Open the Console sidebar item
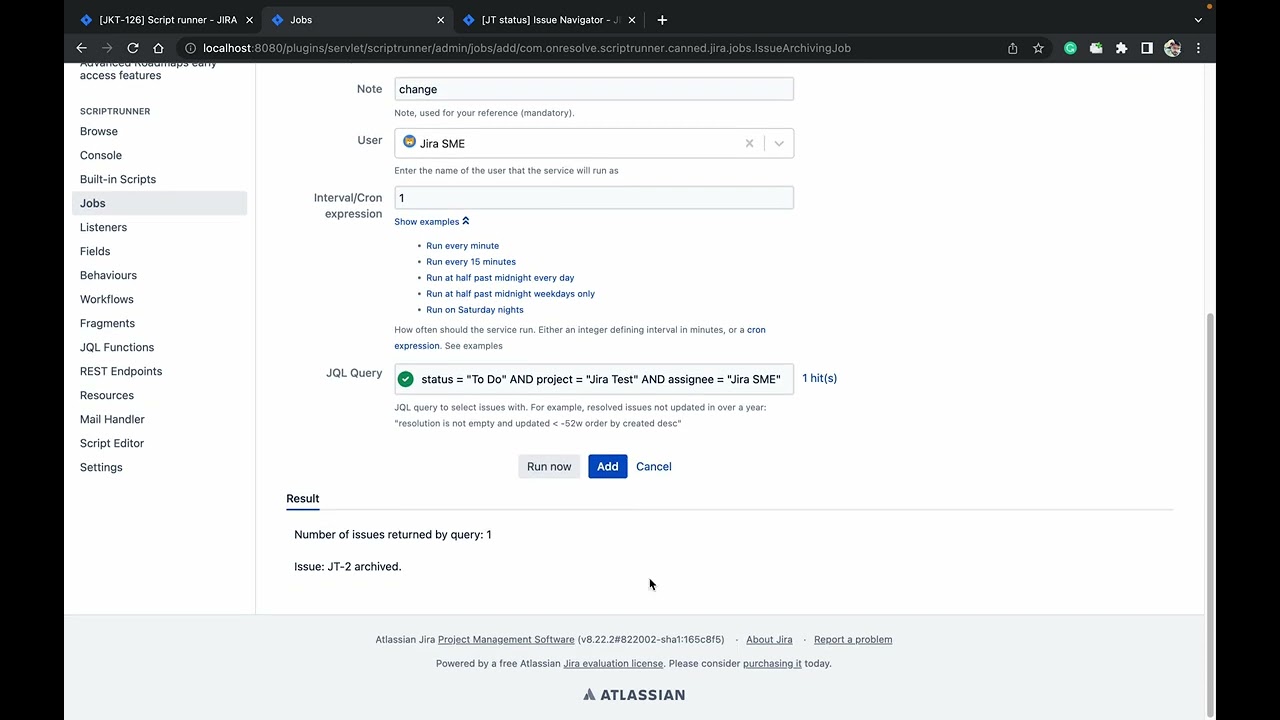Screen dimensions: 1280x720 [x=101, y=155]
